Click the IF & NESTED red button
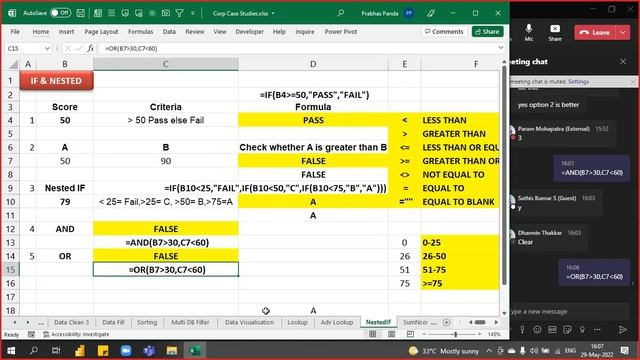 click(x=56, y=81)
